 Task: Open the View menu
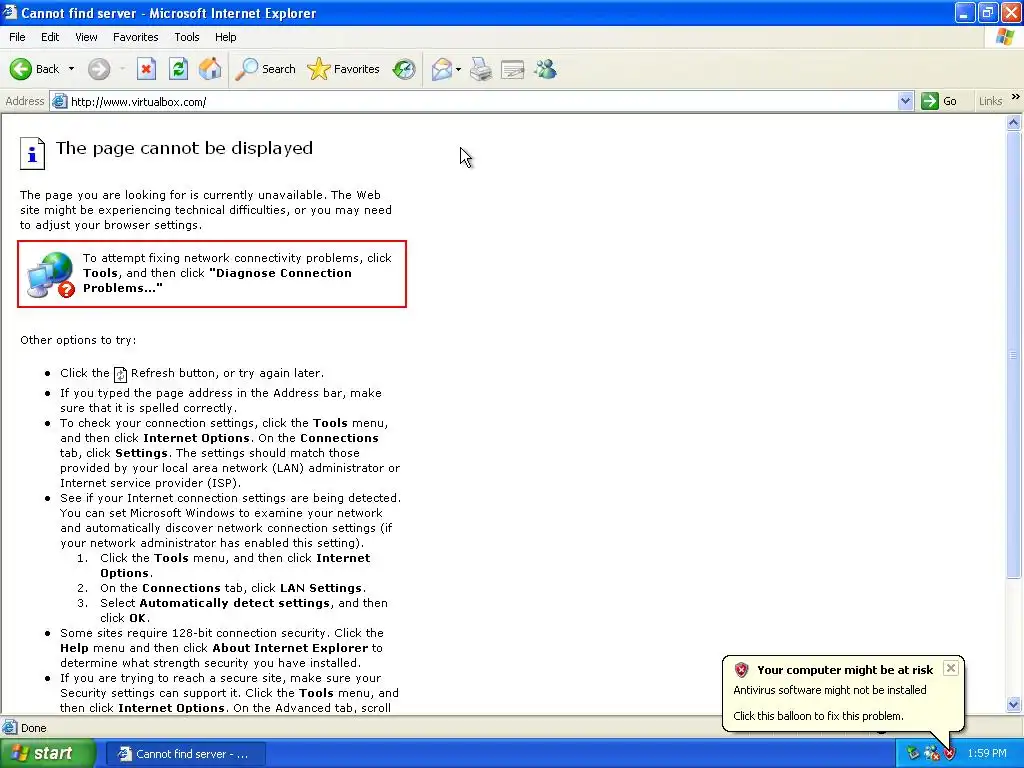click(x=86, y=37)
